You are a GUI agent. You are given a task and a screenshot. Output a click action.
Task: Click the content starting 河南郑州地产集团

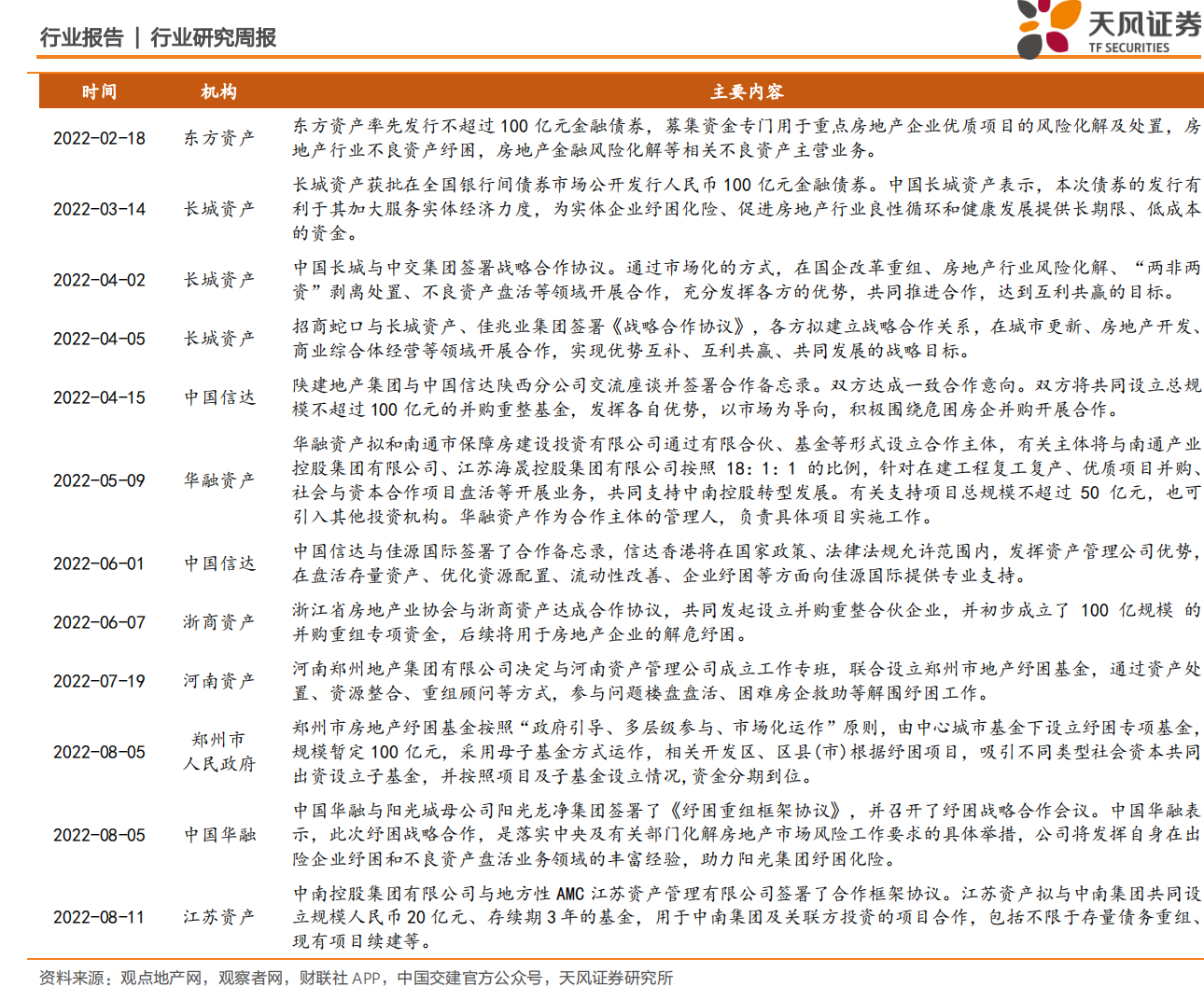(x=747, y=681)
